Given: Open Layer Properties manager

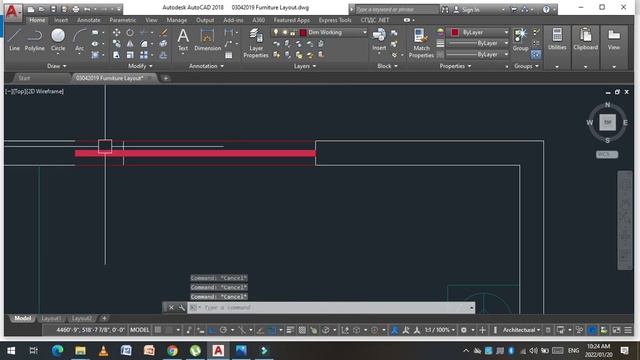Looking at the screenshot, I should 256,43.
